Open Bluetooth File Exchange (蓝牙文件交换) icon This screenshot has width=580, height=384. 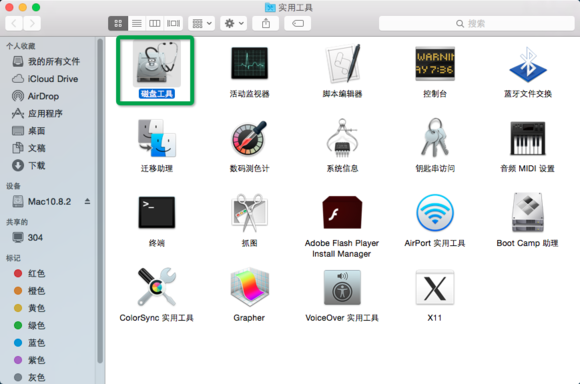click(528, 64)
